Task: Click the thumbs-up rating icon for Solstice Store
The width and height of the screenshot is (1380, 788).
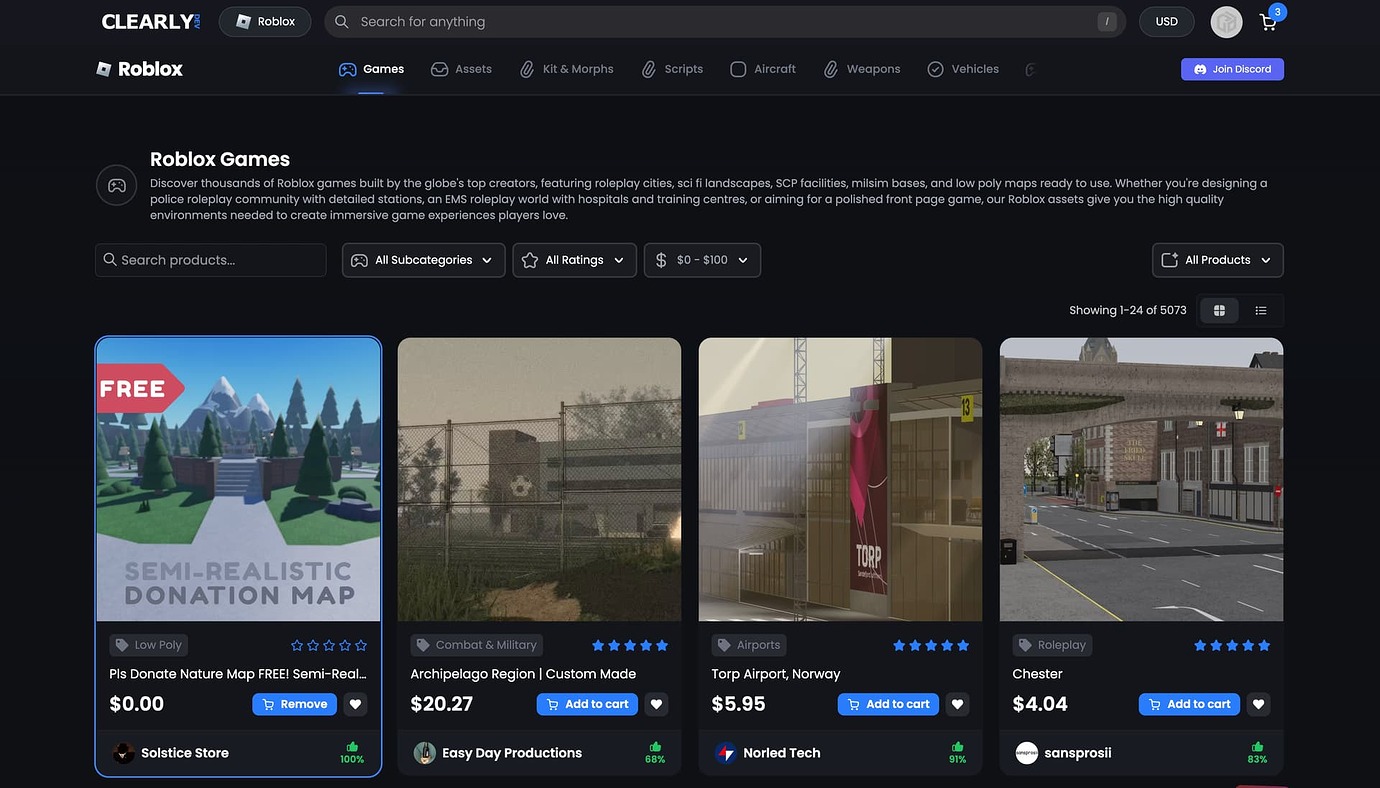Action: tap(351, 745)
